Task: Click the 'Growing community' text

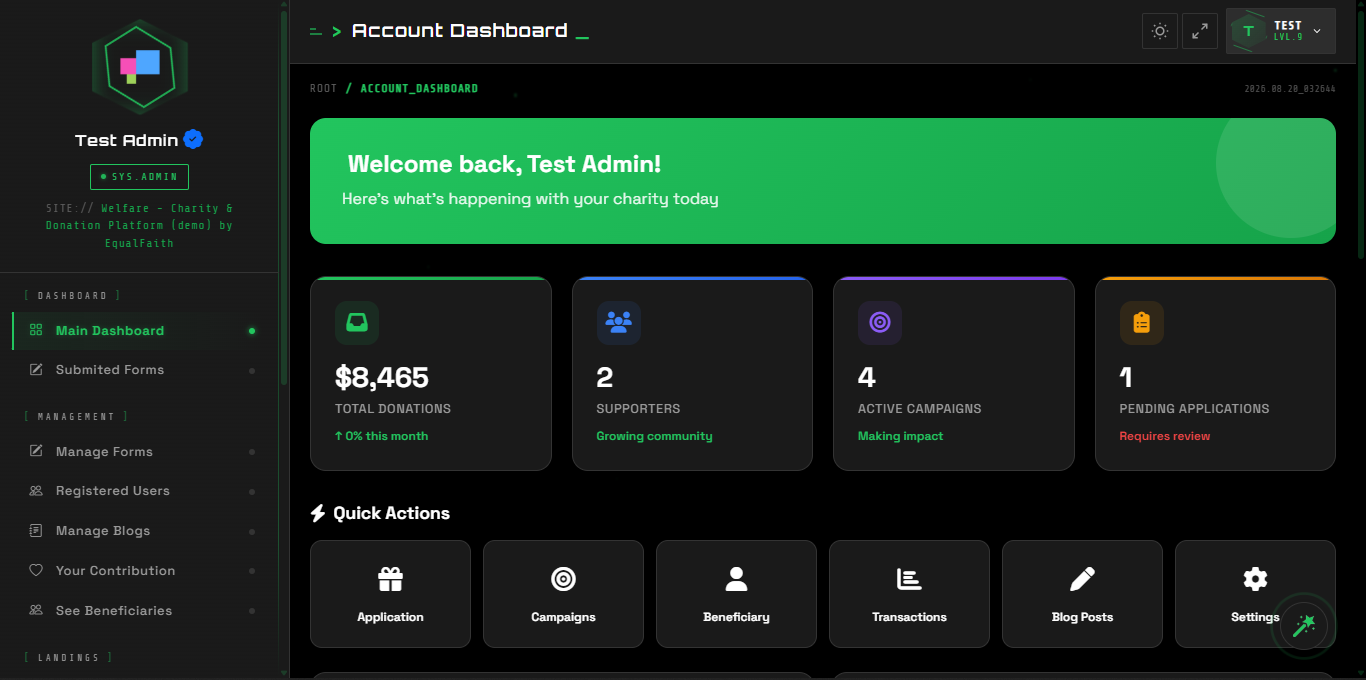Action: 654,436
